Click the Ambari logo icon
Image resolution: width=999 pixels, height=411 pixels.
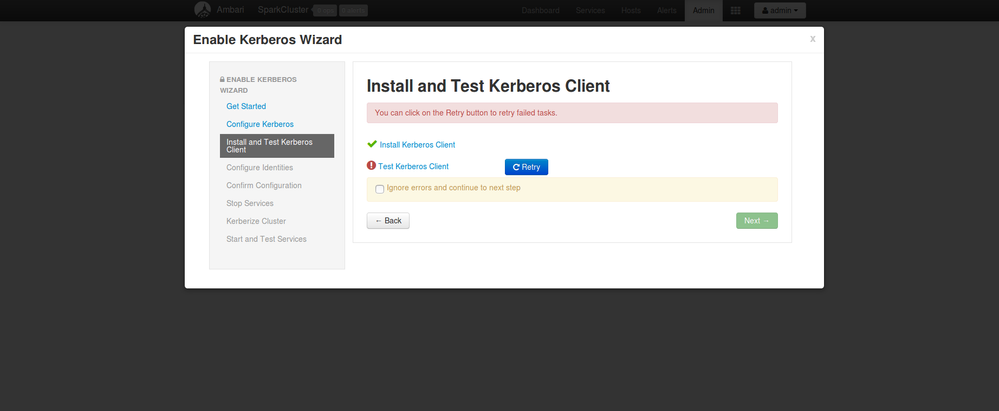202,10
